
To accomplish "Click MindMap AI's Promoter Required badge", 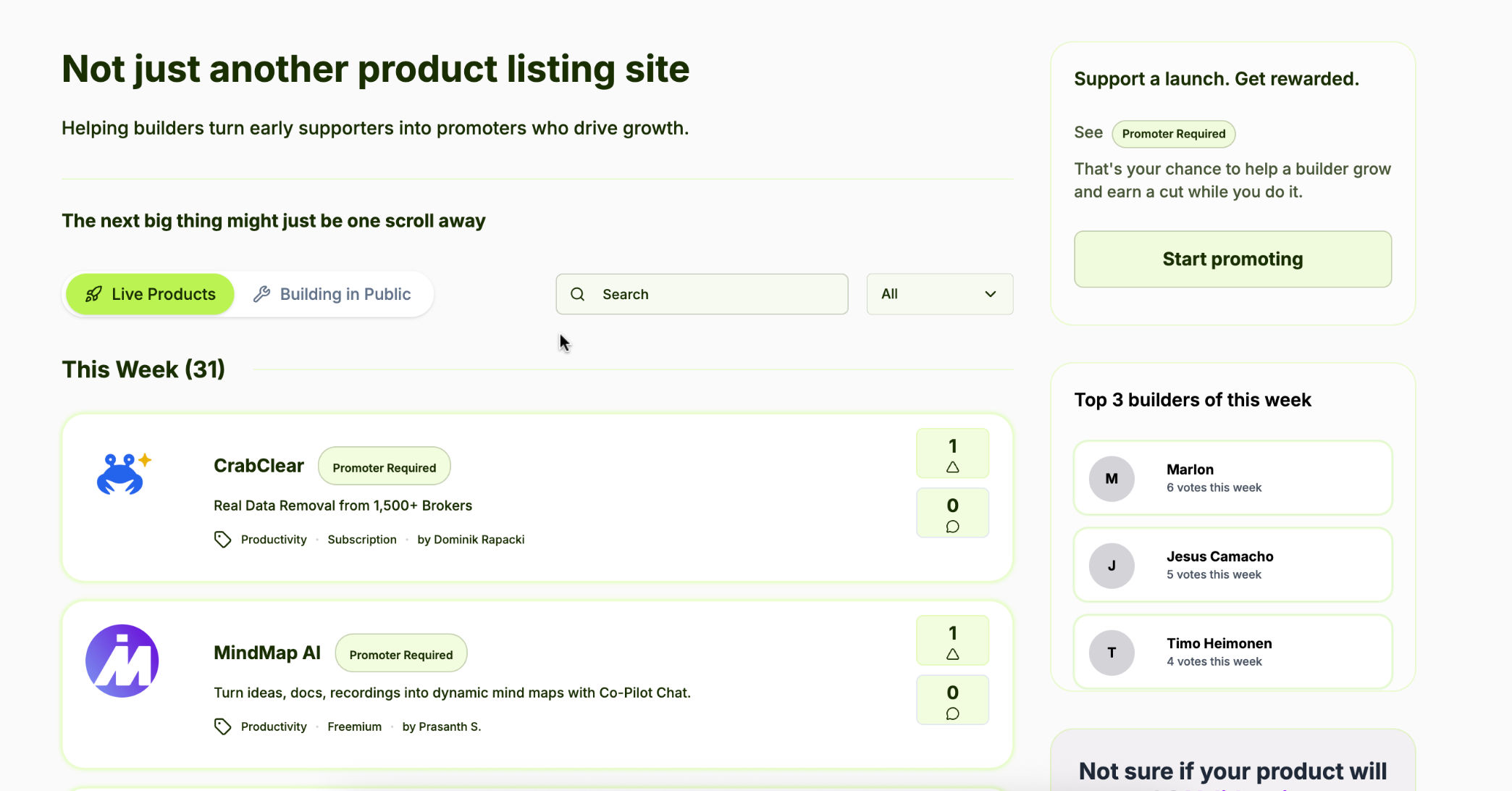I will [x=401, y=654].
